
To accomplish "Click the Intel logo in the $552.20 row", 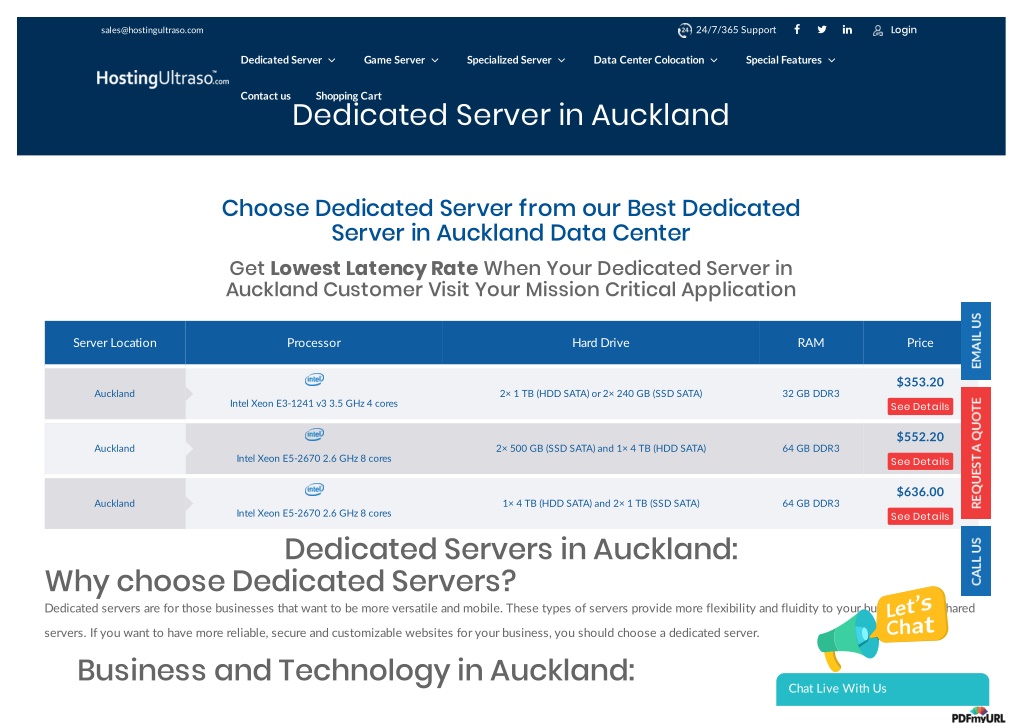I will tap(314, 434).
